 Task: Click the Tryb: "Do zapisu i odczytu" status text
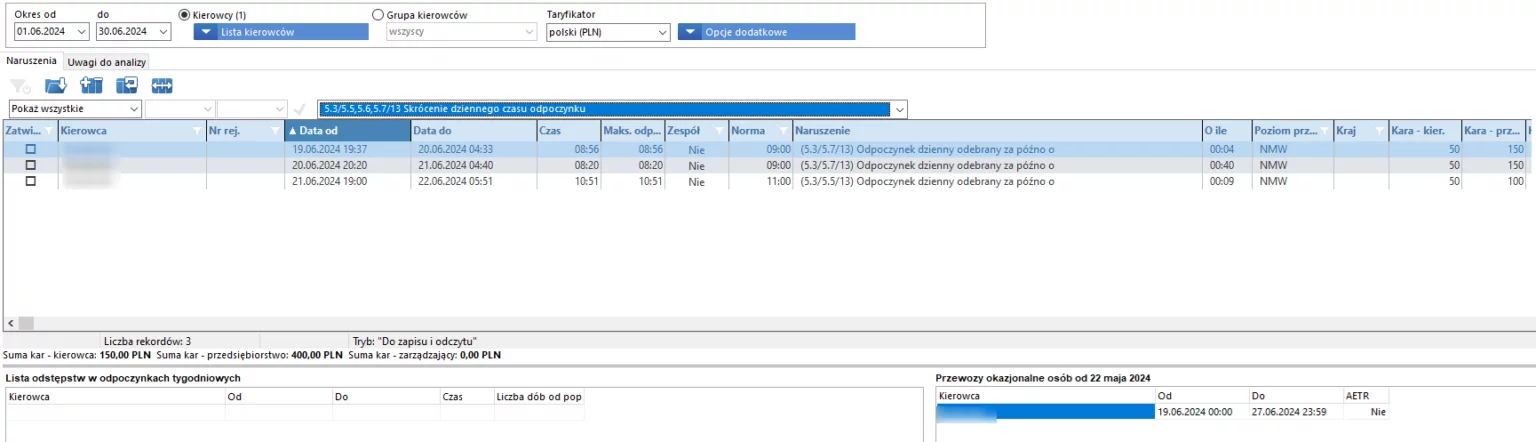click(x=415, y=341)
